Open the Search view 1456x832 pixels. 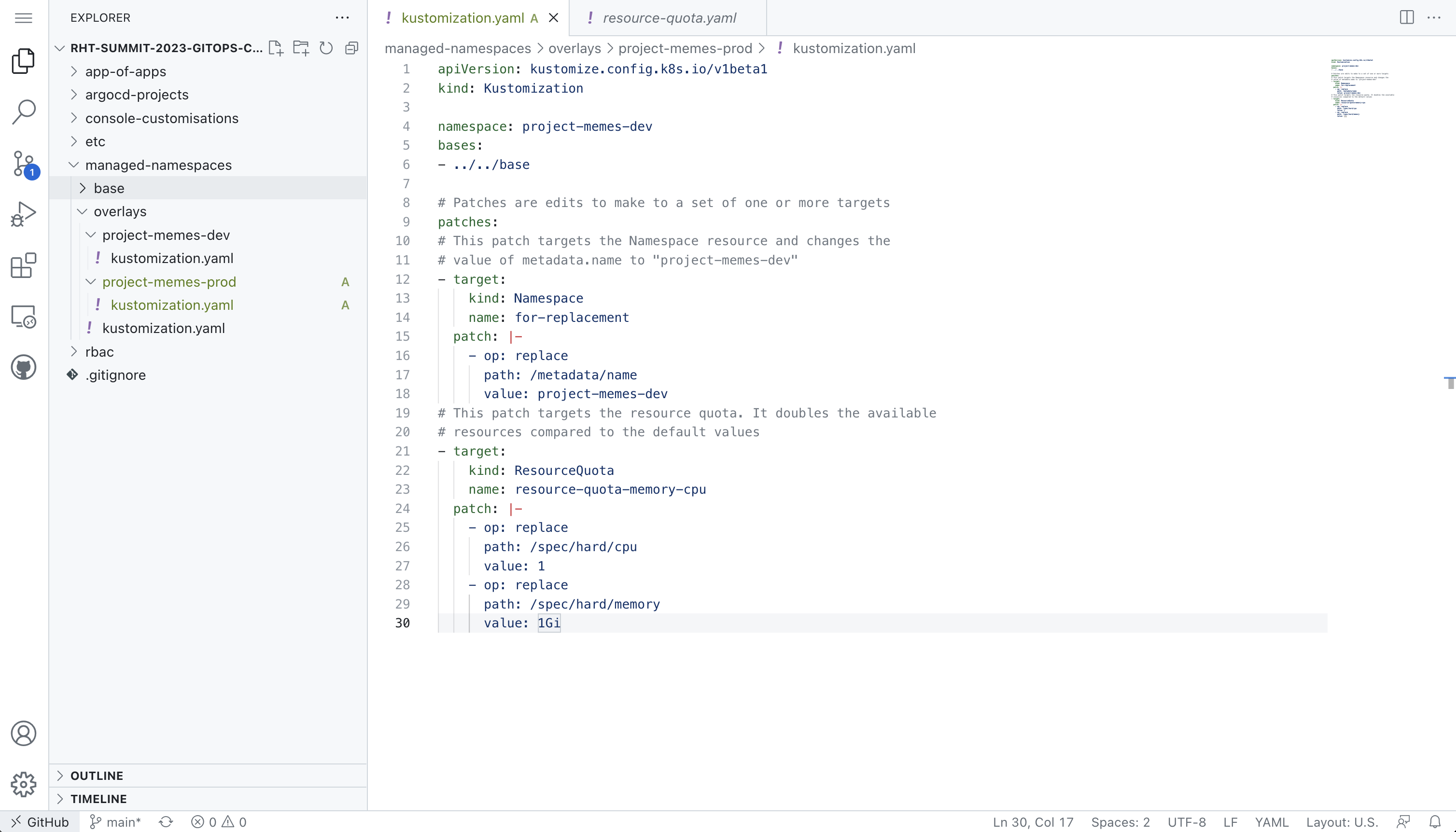[24, 112]
